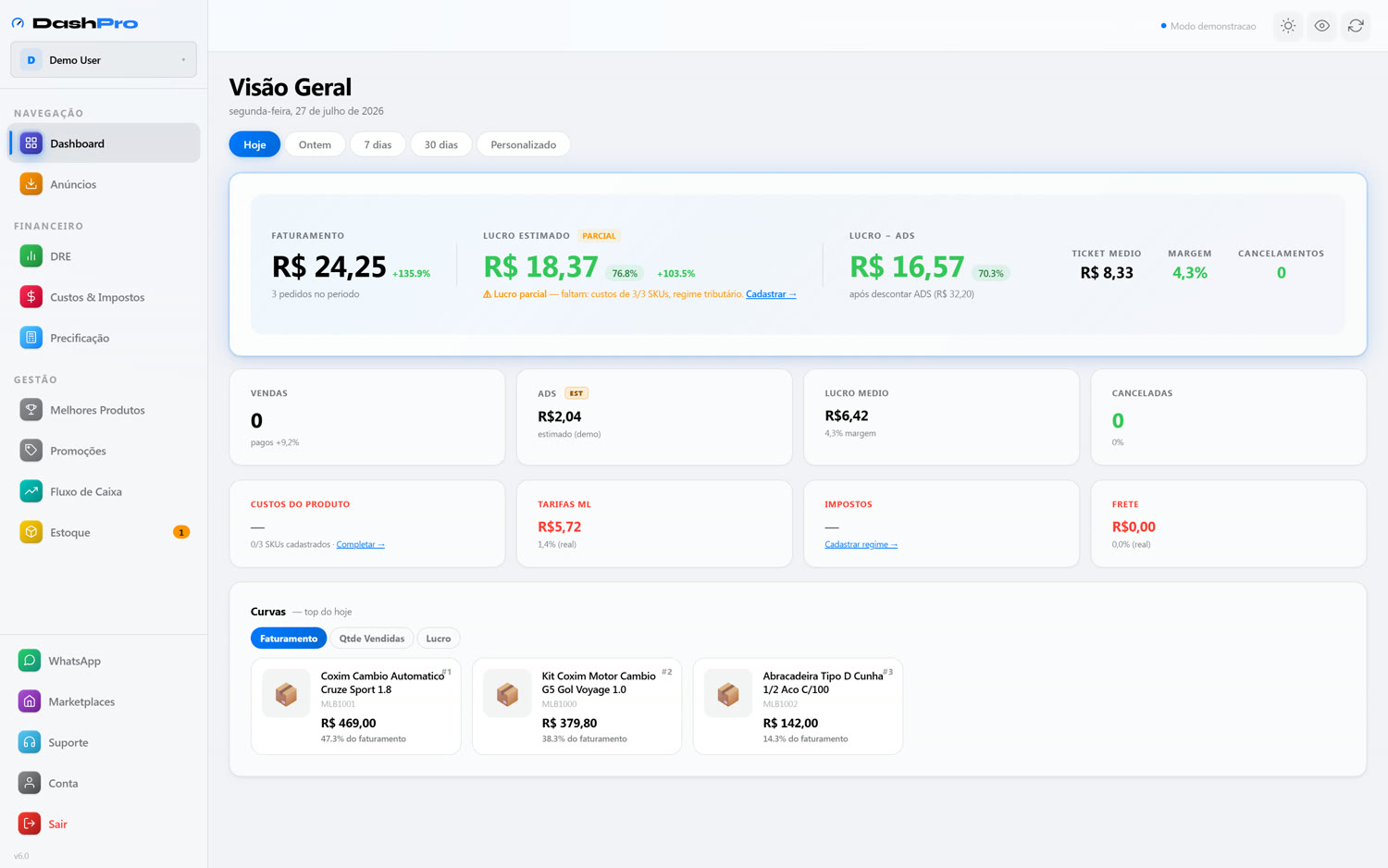Image resolution: width=1388 pixels, height=868 pixels.
Task: Open Abracadeira Tipo D Cunha card
Action: pos(798,706)
